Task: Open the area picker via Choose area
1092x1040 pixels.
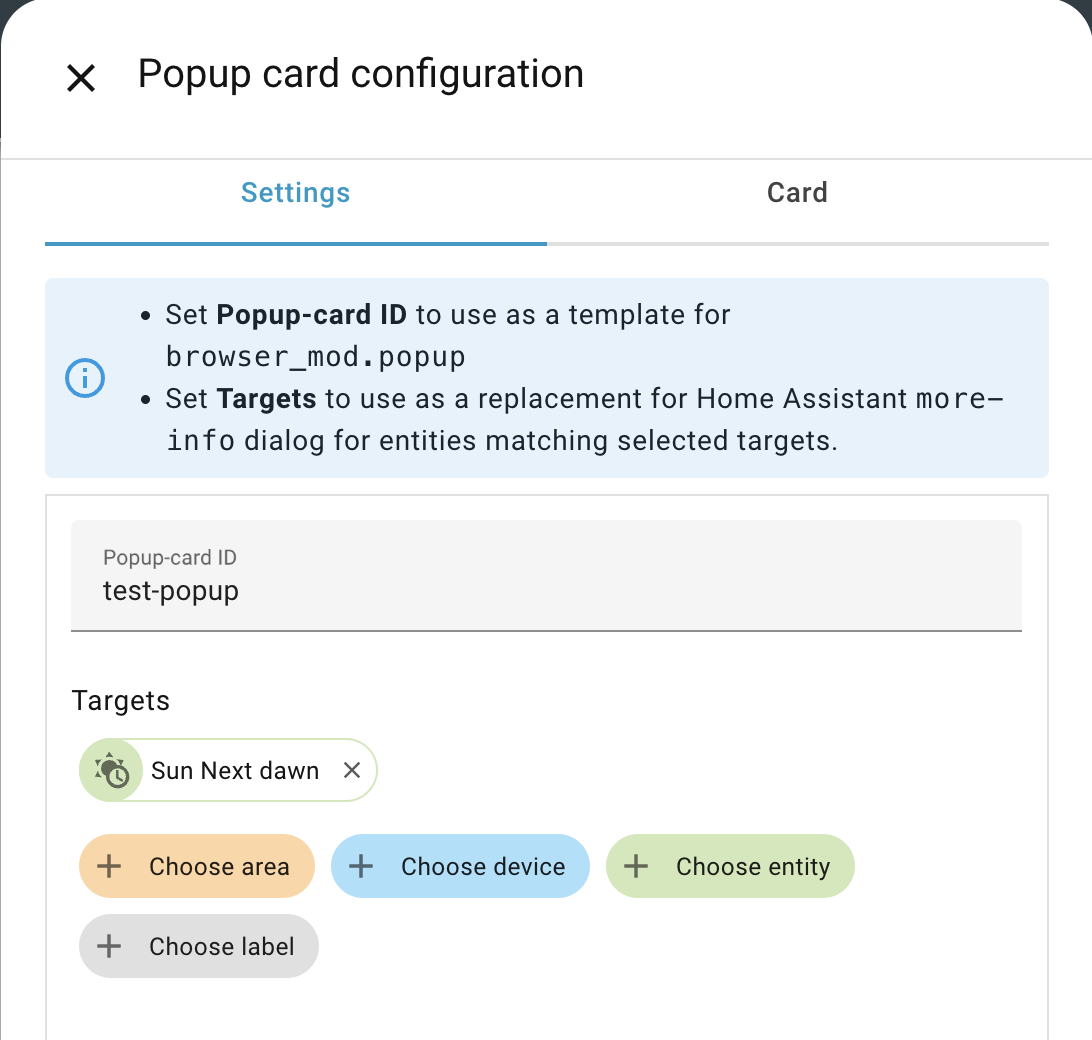Action: tap(196, 866)
